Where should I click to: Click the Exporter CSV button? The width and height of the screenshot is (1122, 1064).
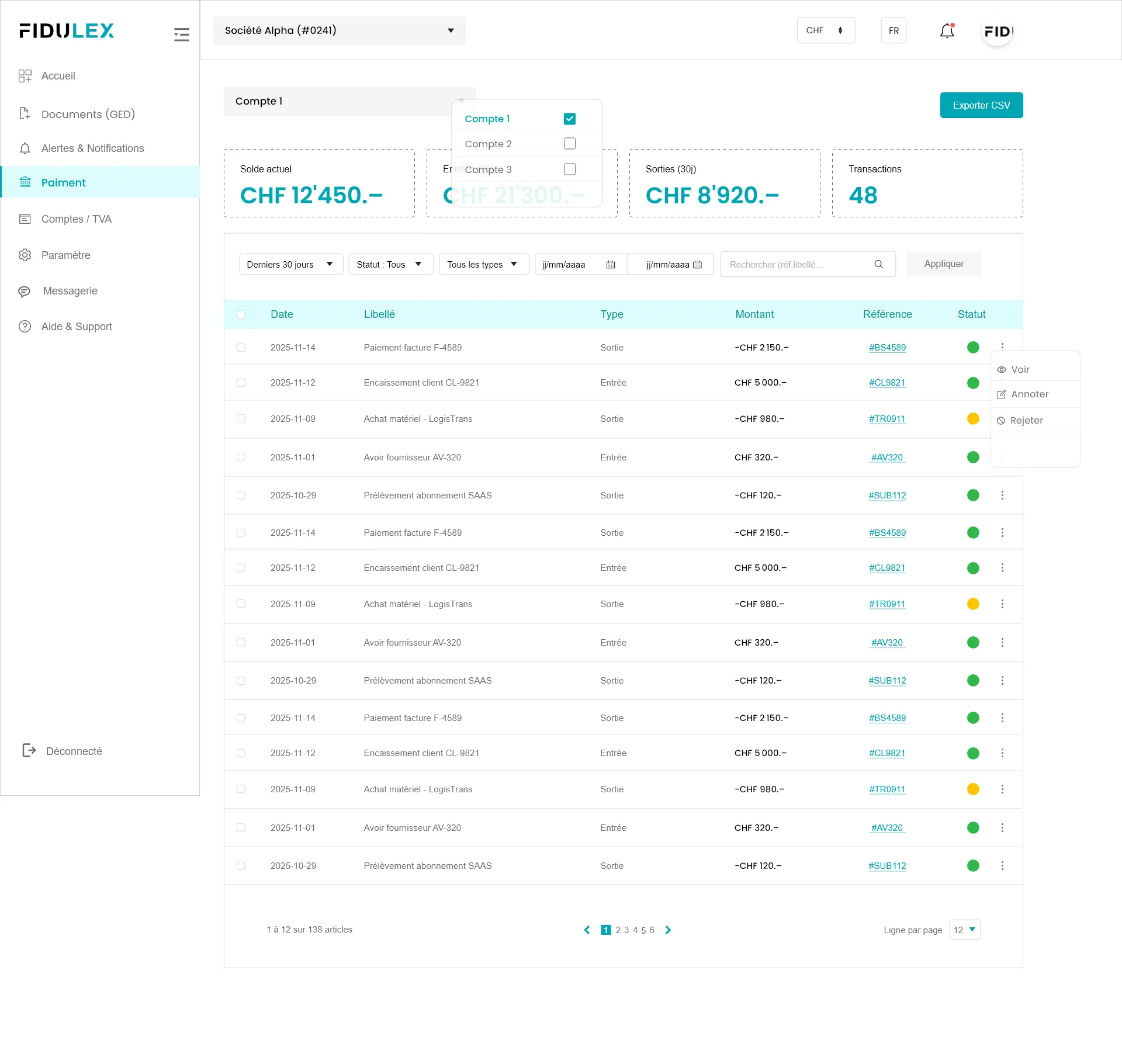pos(981,105)
